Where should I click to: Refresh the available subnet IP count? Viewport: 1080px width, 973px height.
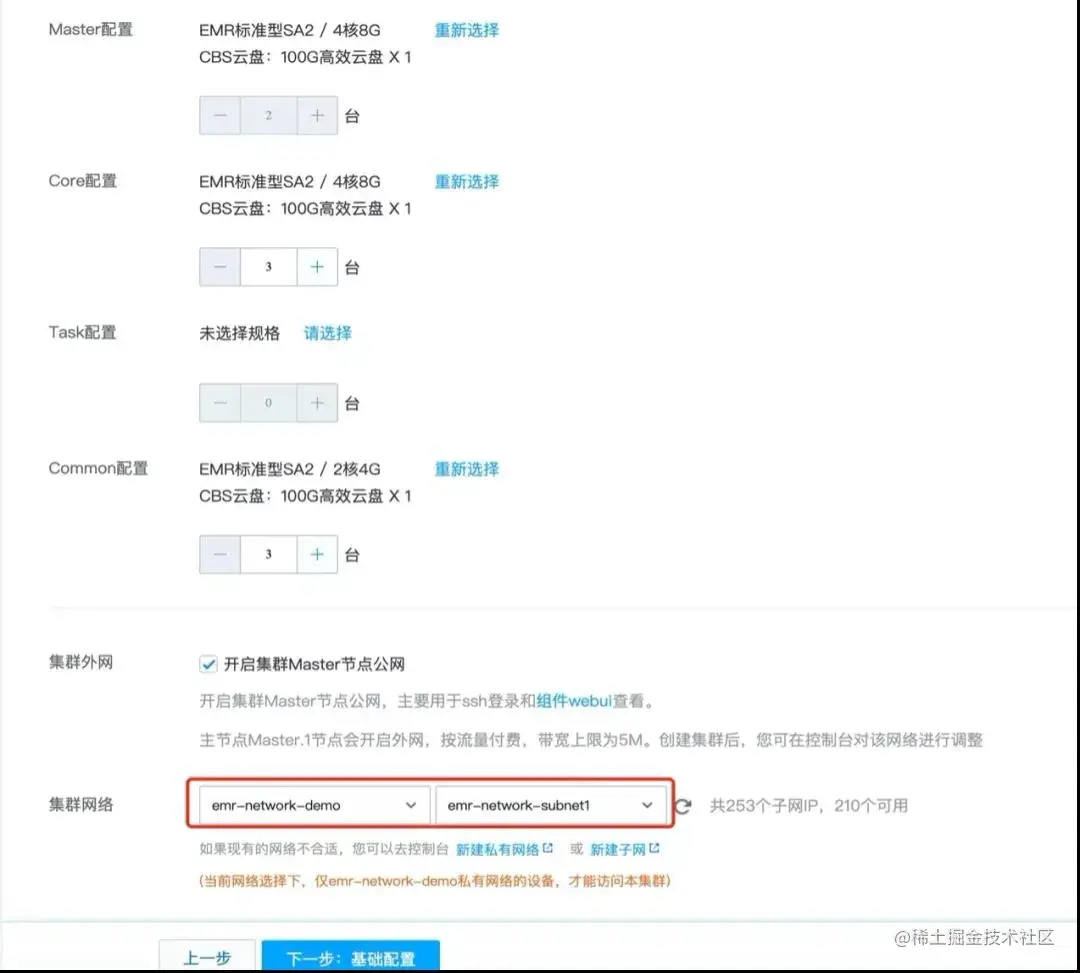(x=684, y=805)
